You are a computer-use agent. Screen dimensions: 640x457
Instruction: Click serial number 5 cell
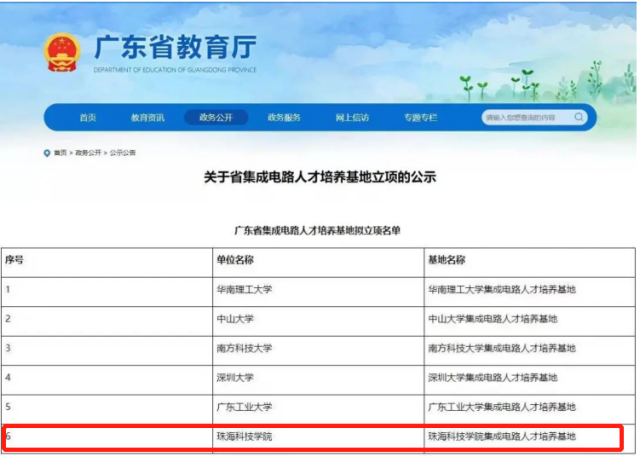pyautogui.click(x=107, y=409)
